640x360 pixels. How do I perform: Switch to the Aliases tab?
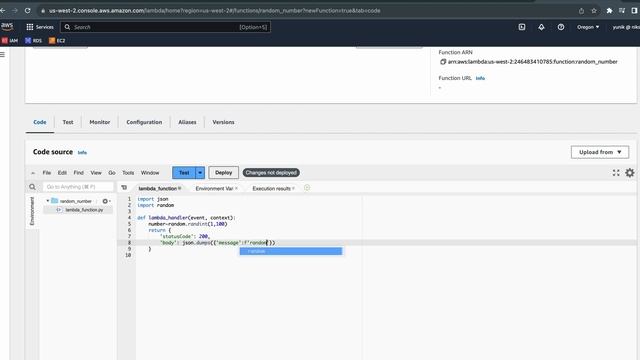187,122
